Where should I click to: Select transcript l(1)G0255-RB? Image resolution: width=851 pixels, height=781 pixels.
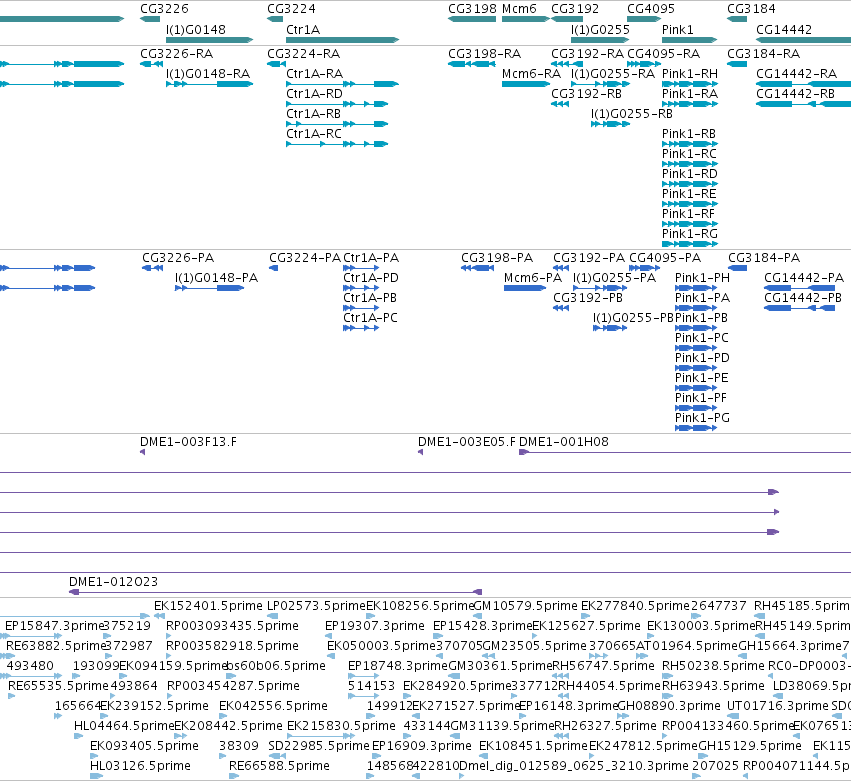tap(632, 114)
